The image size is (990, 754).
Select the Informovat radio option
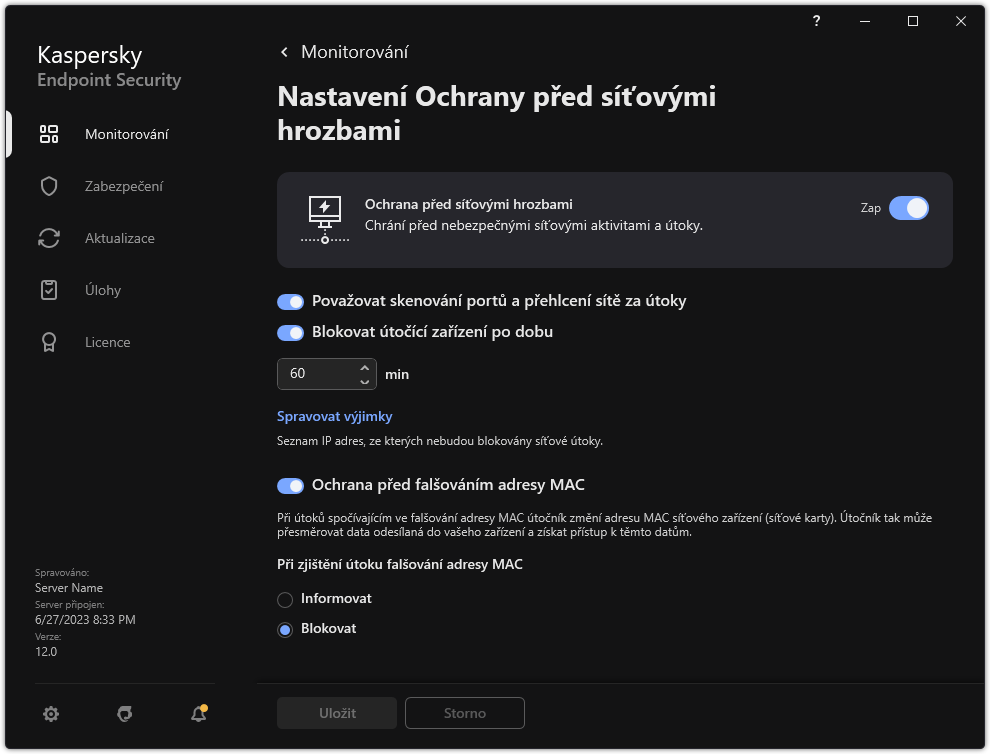tap(285, 598)
